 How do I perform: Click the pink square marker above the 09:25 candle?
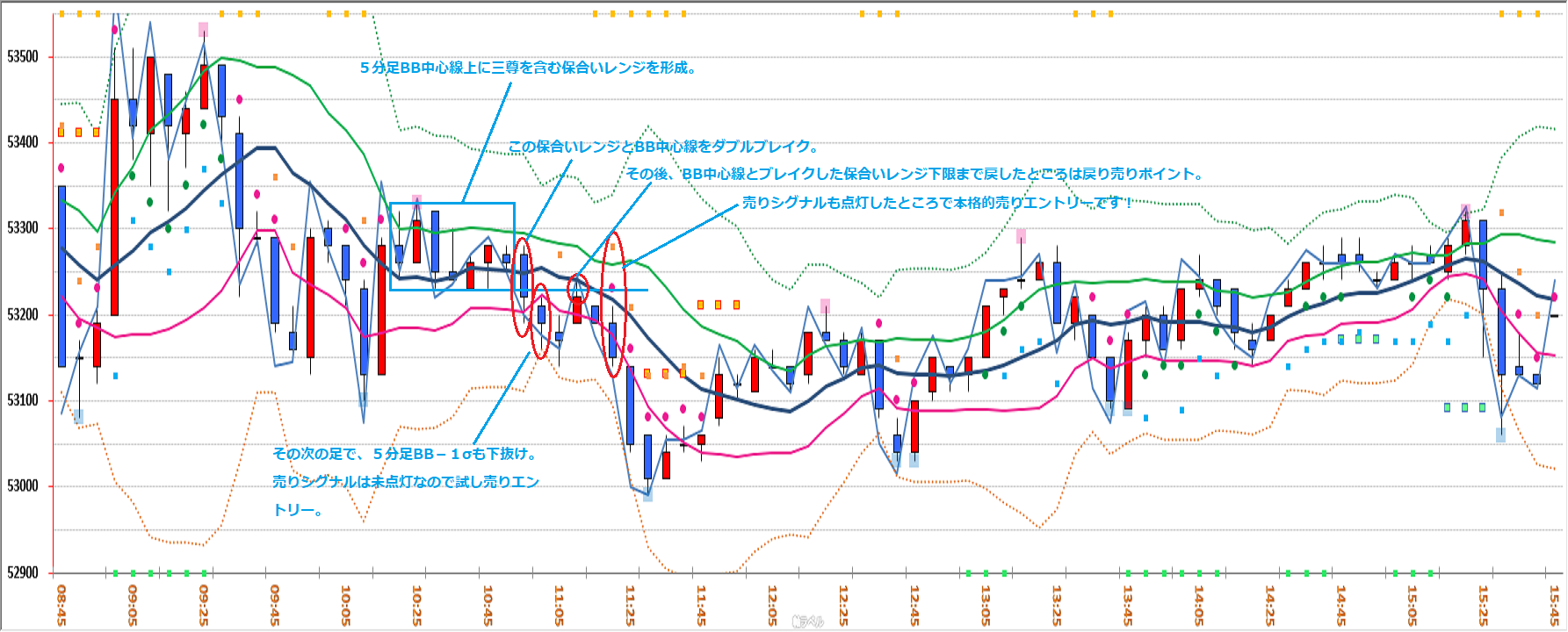pyautogui.click(x=203, y=30)
